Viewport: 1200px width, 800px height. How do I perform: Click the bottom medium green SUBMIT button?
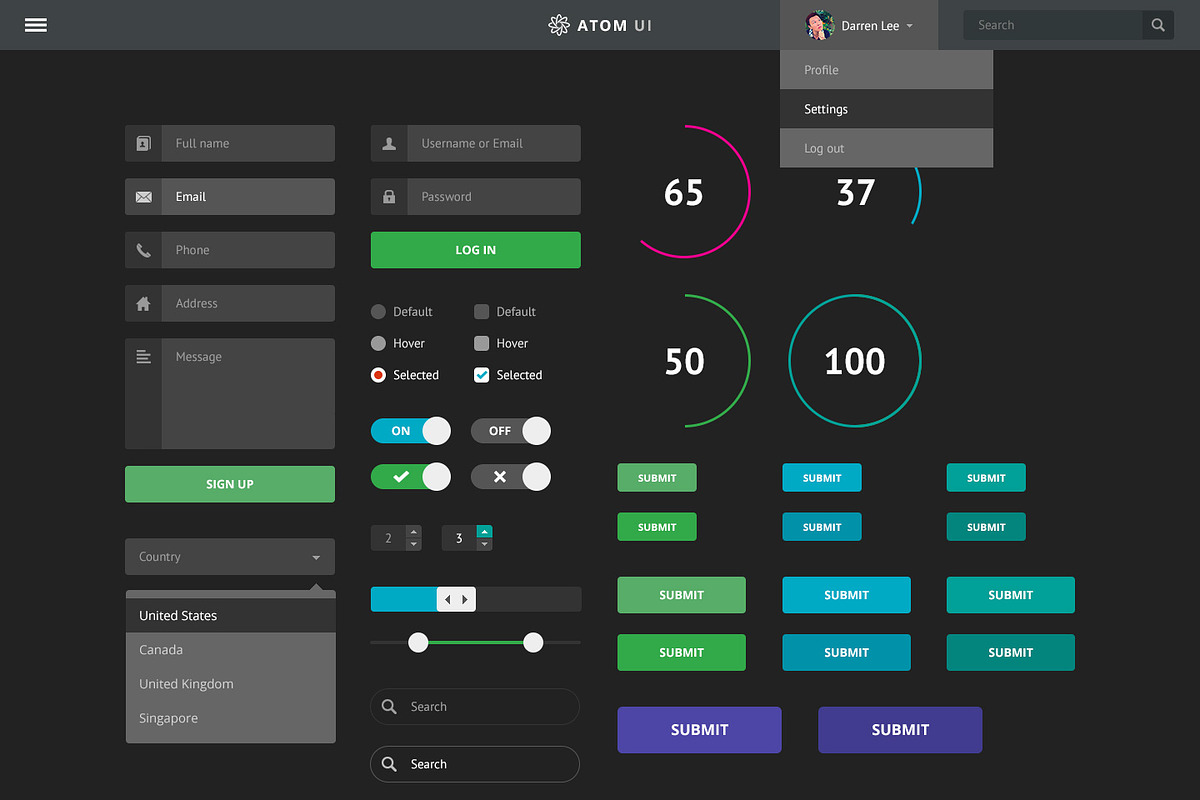681,652
